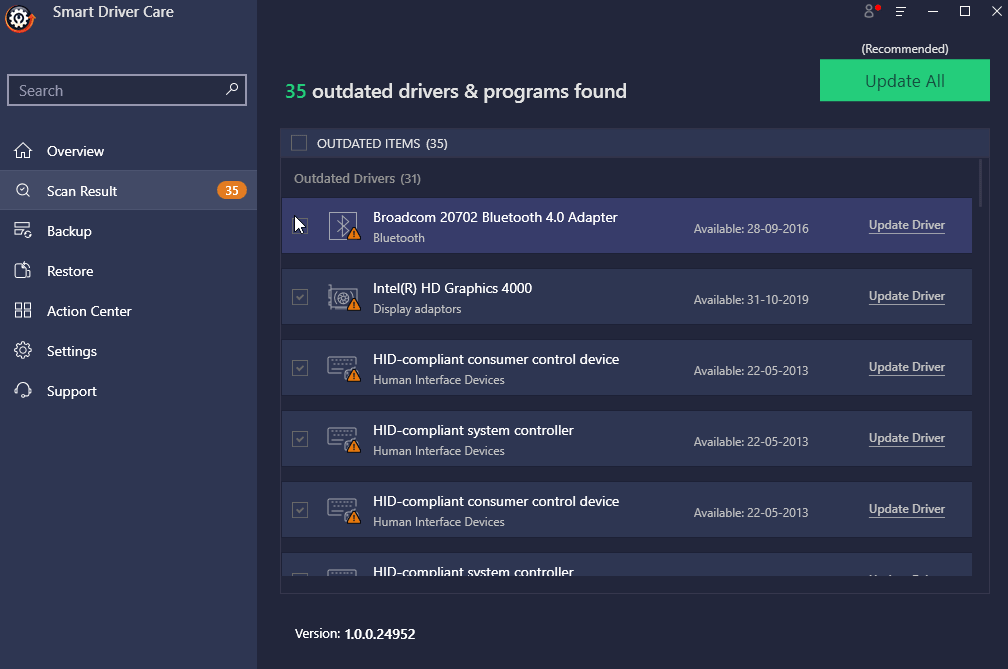Toggle checkbox for HID-compliant system controller
The image size is (1008, 669).
pos(300,439)
